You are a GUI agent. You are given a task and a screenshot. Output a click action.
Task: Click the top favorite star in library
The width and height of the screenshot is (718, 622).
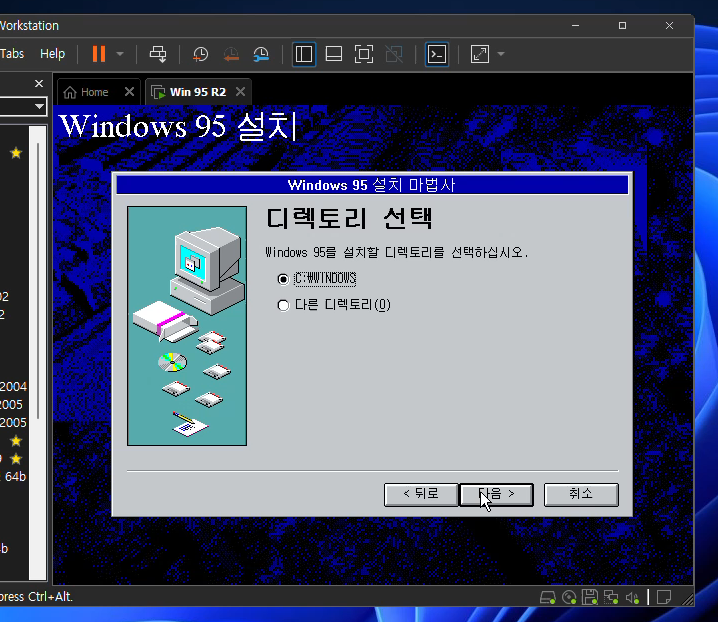[16, 153]
